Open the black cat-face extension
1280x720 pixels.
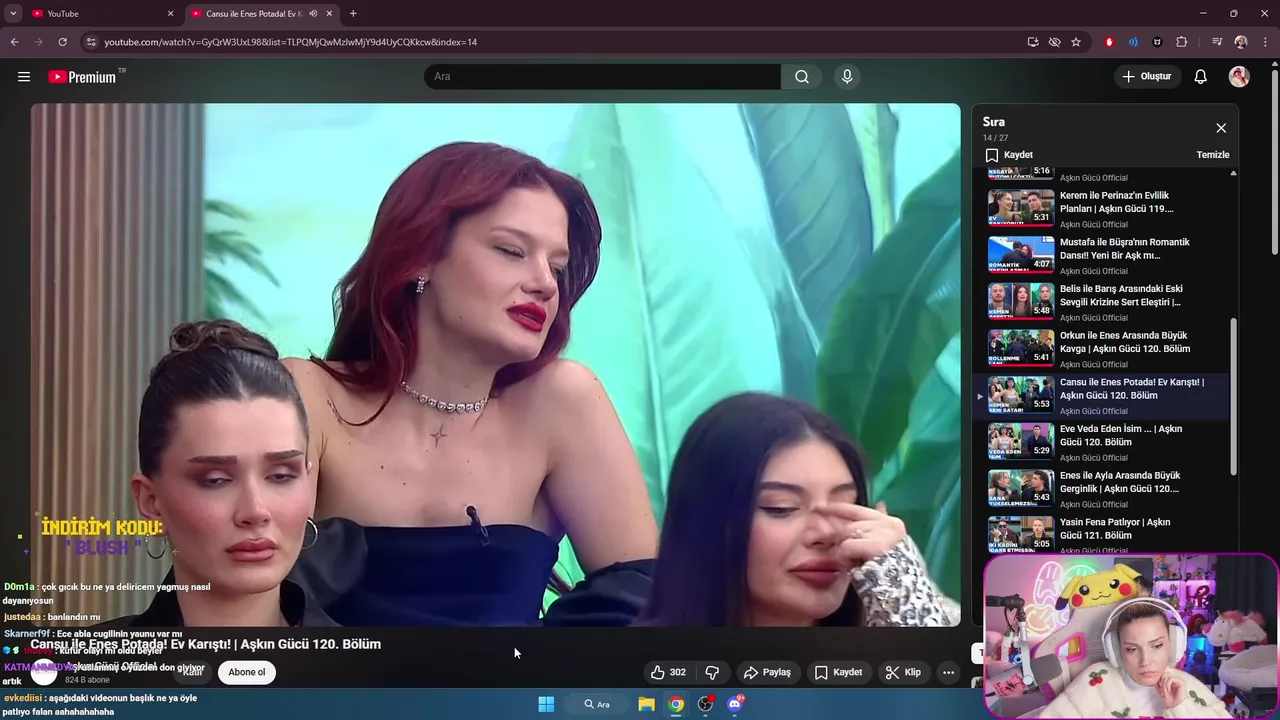coord(1157,42)
